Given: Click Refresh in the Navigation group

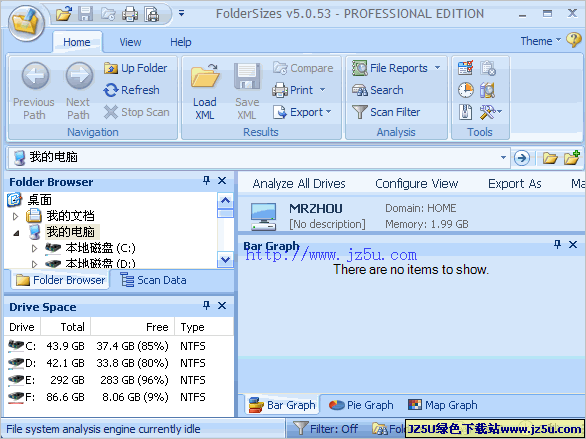Looking at the screenshot, I should click(x=132, y=90).
